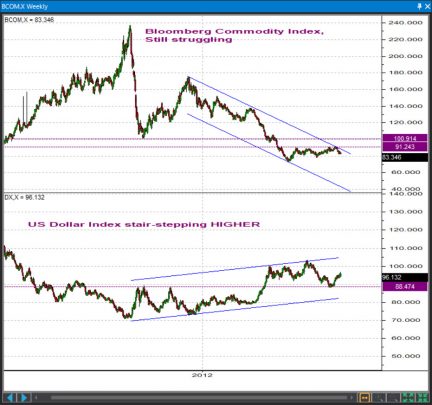
Task: Click the 80.000 label on dollar index axis
Action: [x=407, y=302]
